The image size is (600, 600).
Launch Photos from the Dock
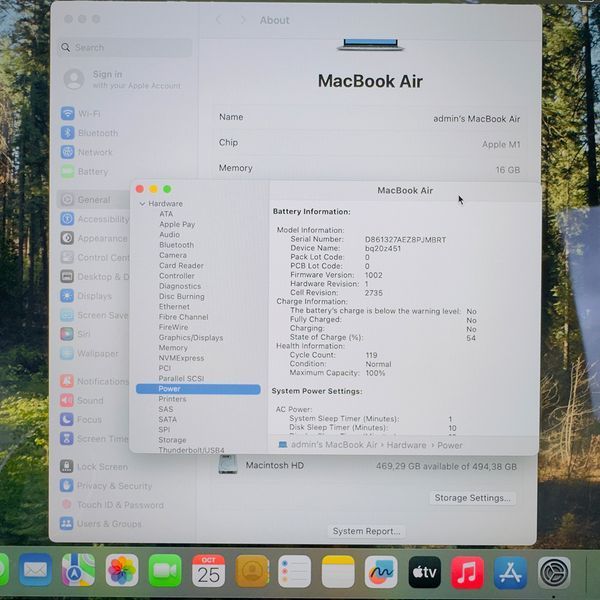[122, 571]
